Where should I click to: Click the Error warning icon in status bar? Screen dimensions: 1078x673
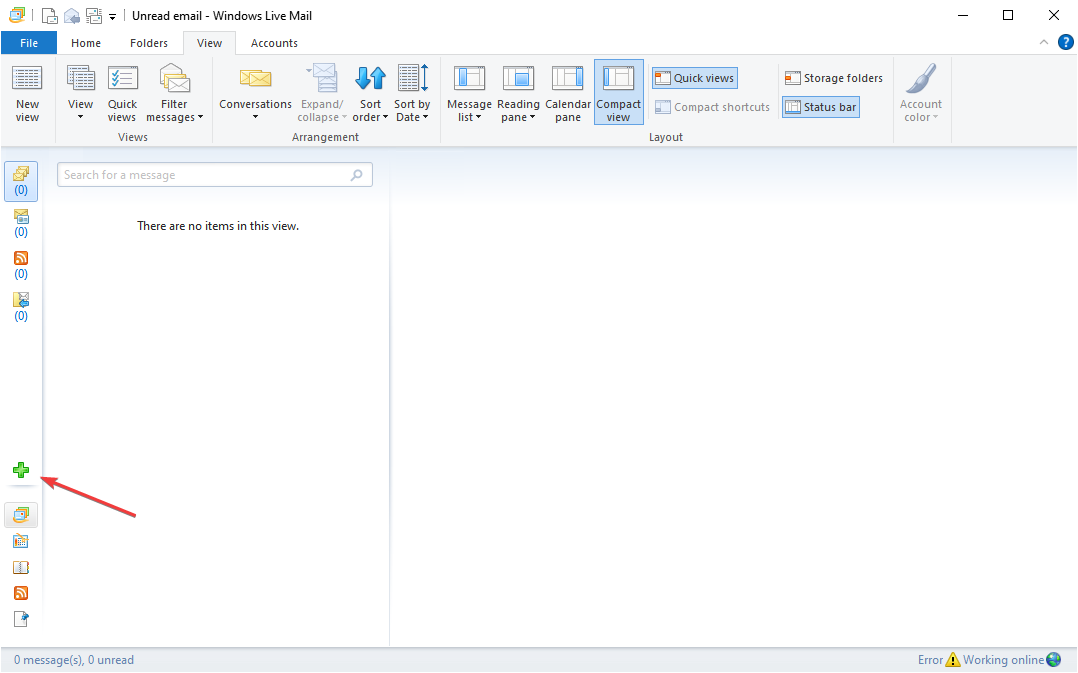[953, 660]
